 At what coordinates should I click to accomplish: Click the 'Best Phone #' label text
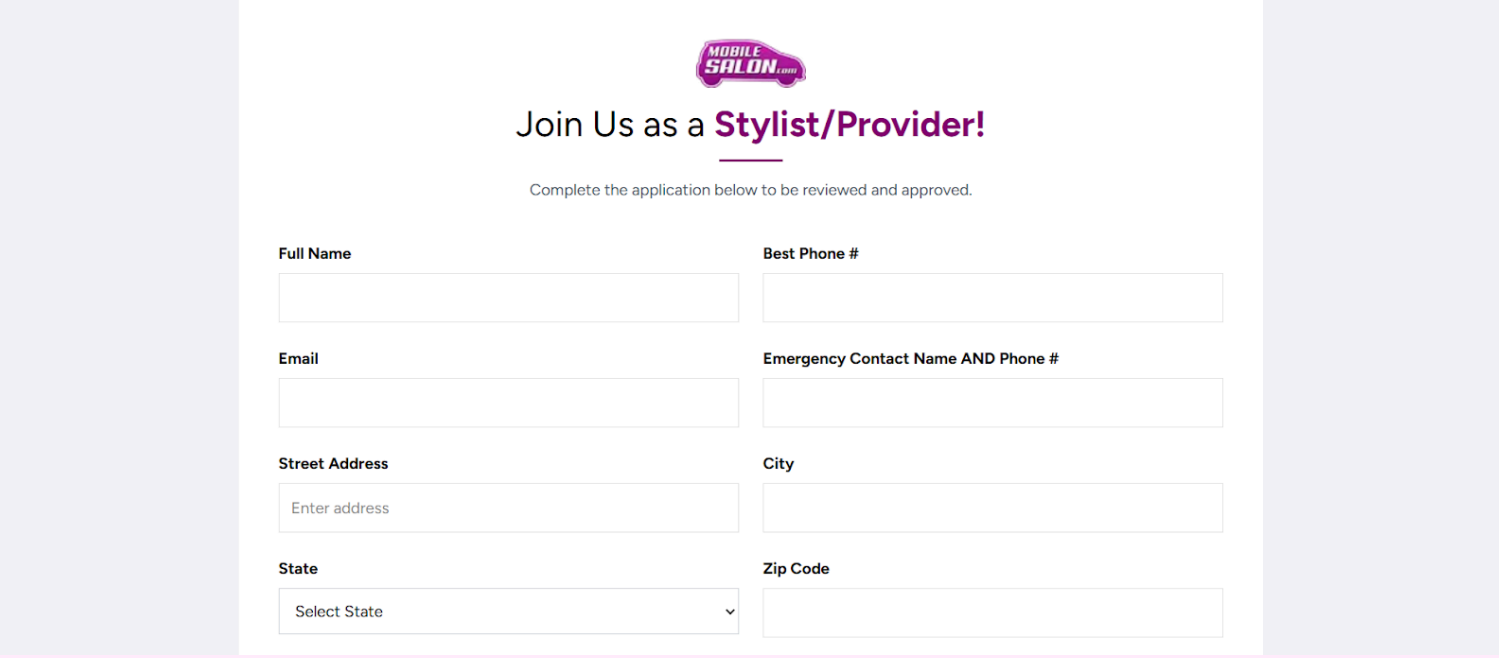(810, 254)
